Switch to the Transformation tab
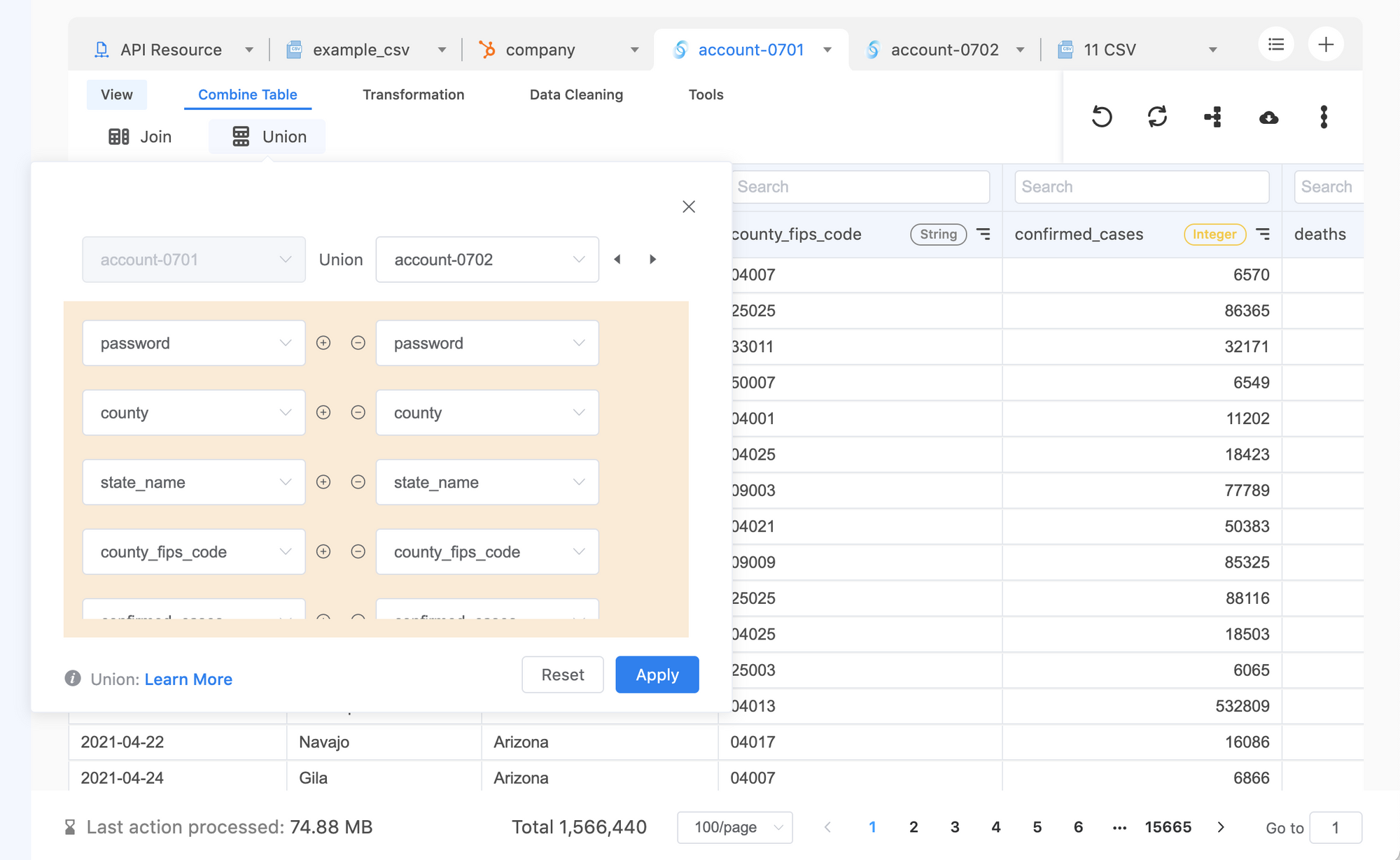The height and width of the screenshot is (860, 1400). tap(413, 94)
